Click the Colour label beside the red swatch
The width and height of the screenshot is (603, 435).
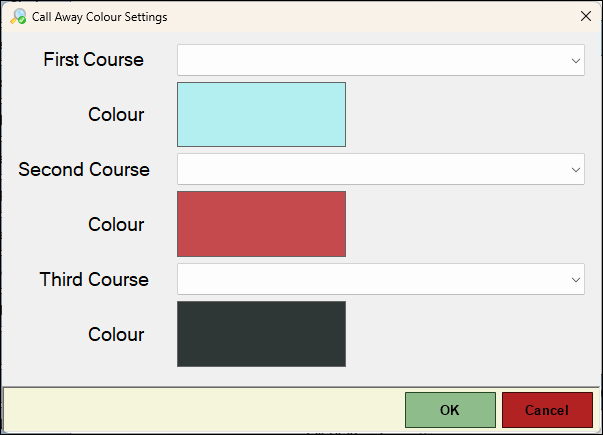click(x=116, y=225)
